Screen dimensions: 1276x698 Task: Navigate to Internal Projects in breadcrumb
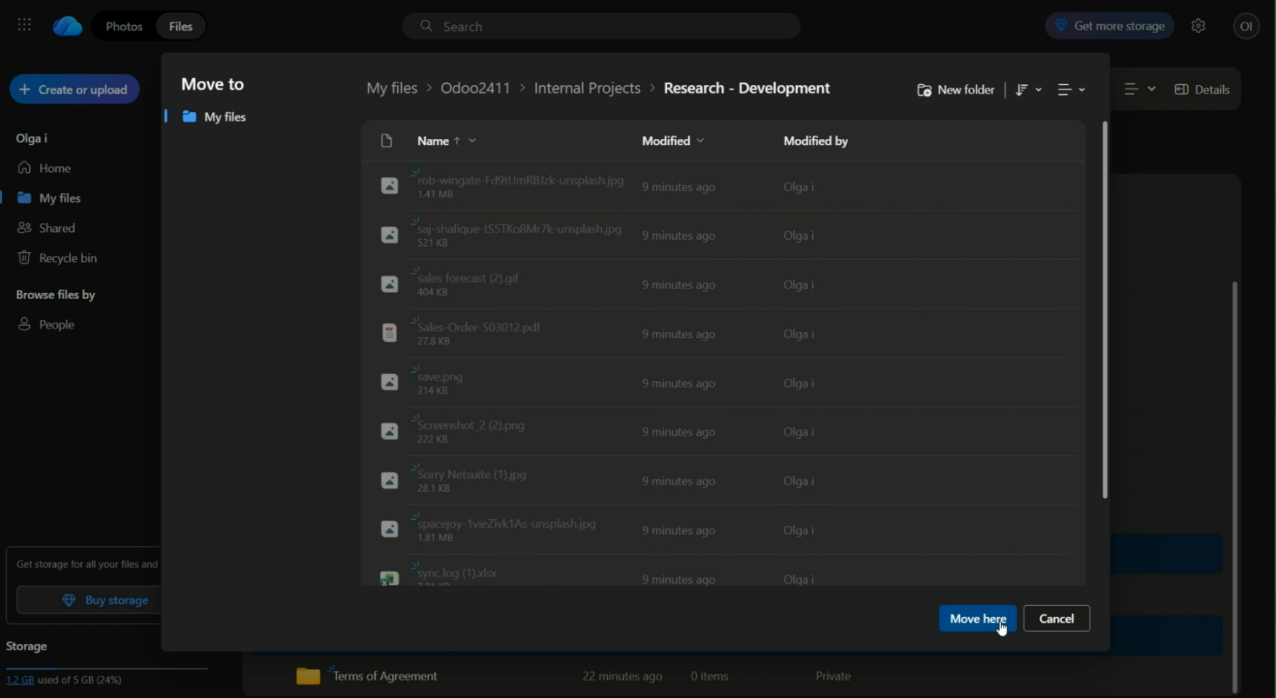pos(587,88)
